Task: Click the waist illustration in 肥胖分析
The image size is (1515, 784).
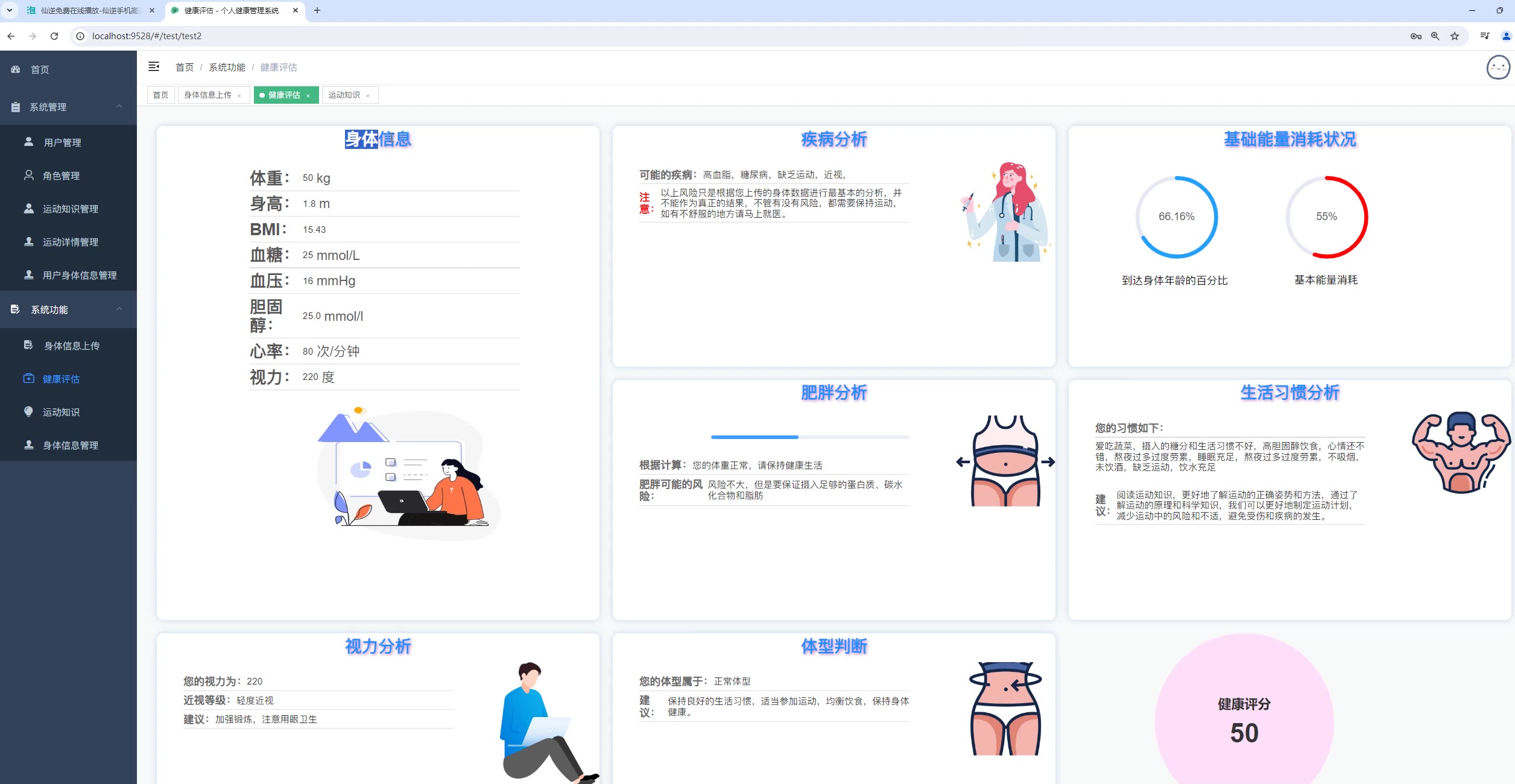Action: (1005, 461)
